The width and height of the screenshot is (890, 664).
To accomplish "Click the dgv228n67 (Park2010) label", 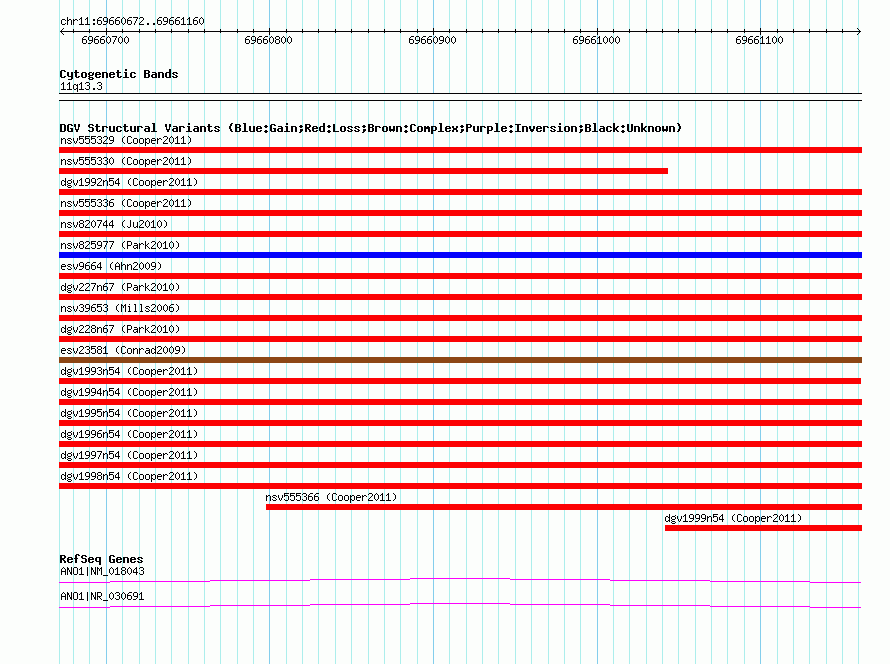I will (x=120, y=329).
